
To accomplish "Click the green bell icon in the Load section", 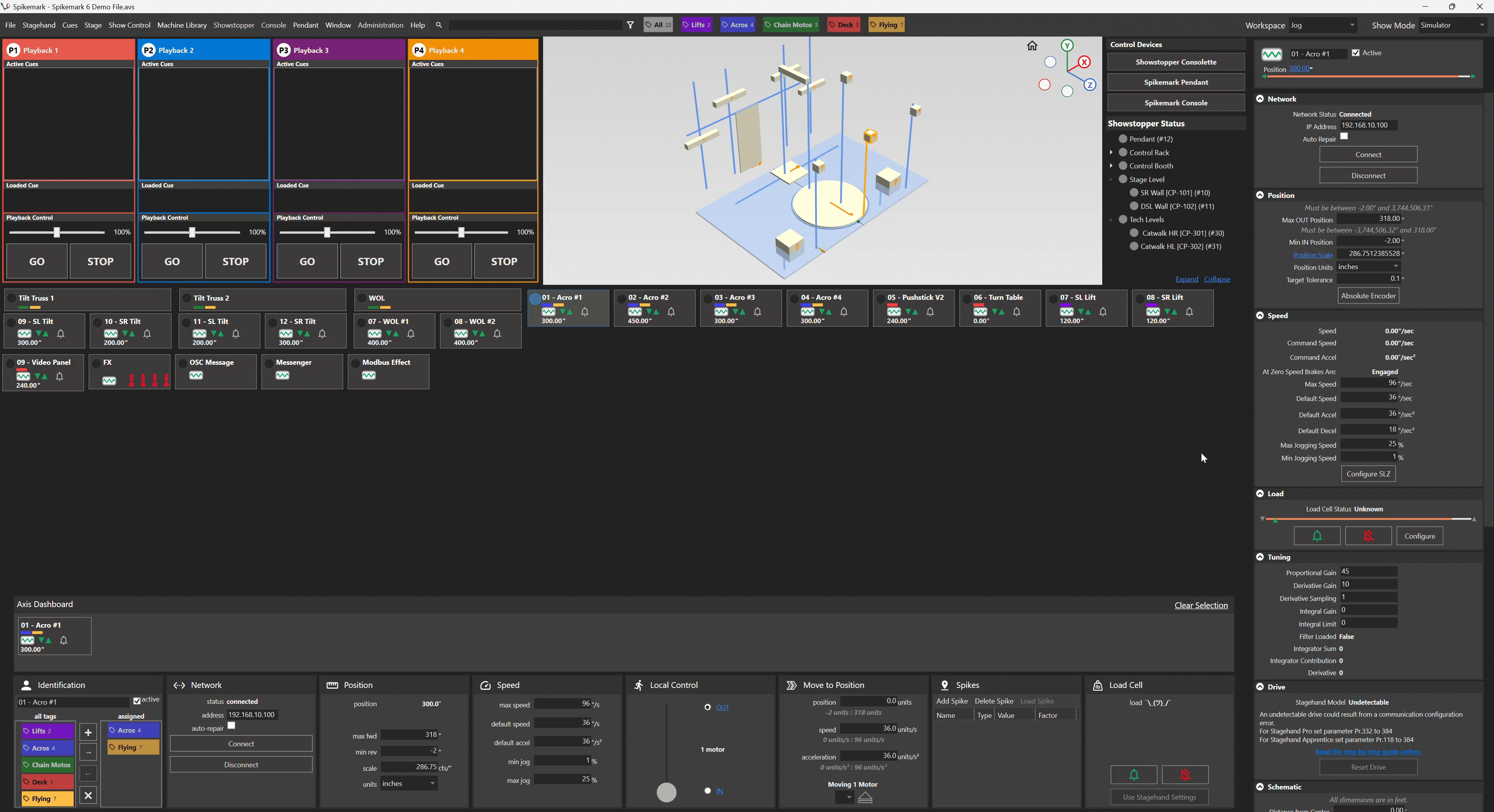I will click(x=1317, y=535).
